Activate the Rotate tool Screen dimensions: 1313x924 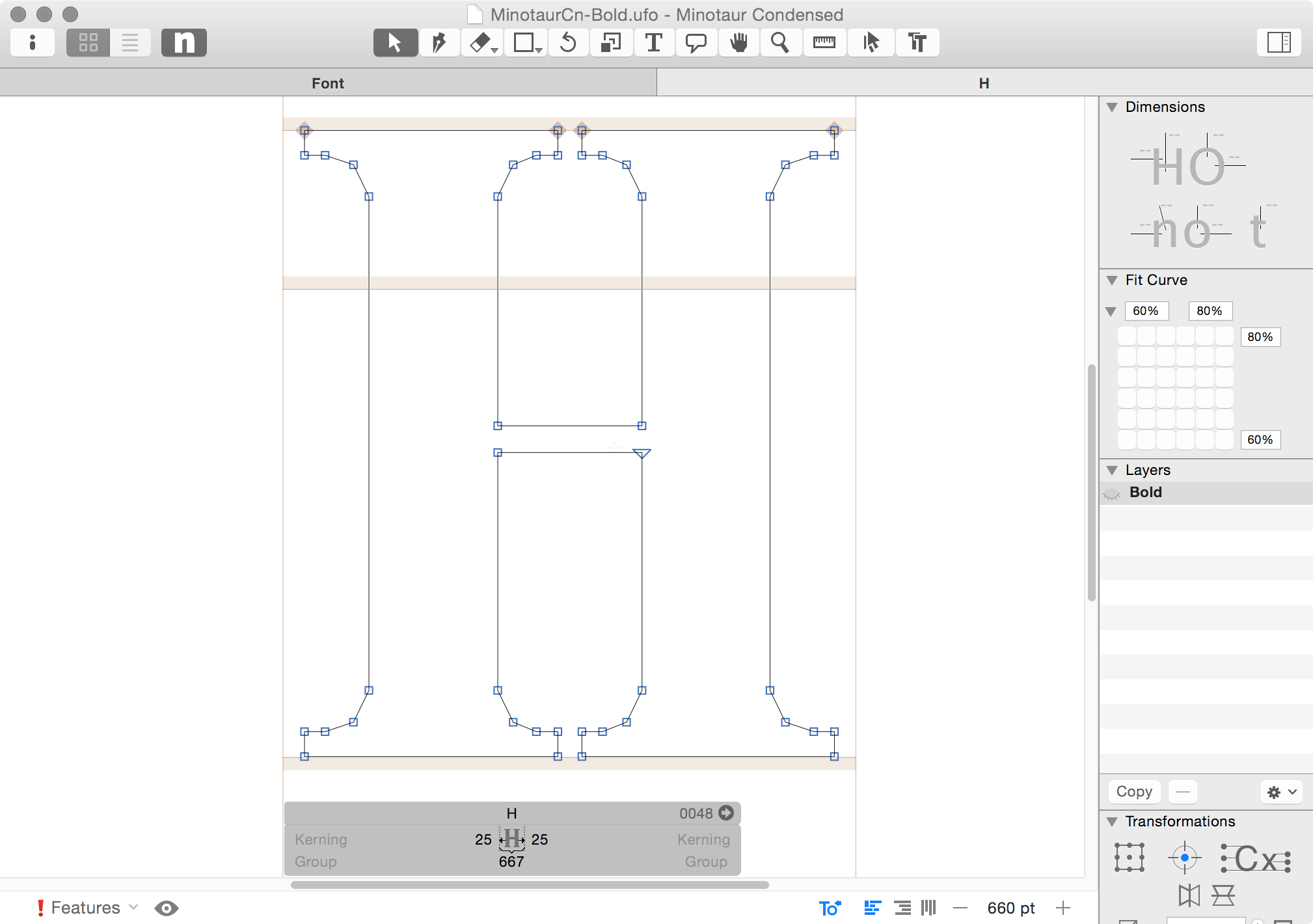click(568, 43)
